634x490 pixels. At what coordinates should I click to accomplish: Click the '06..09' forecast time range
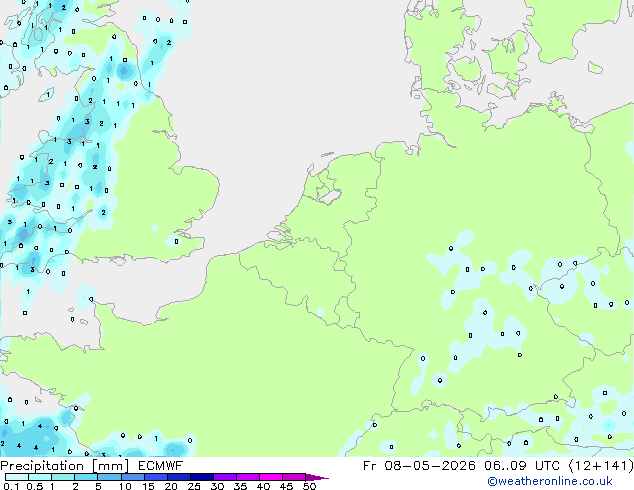505,466
